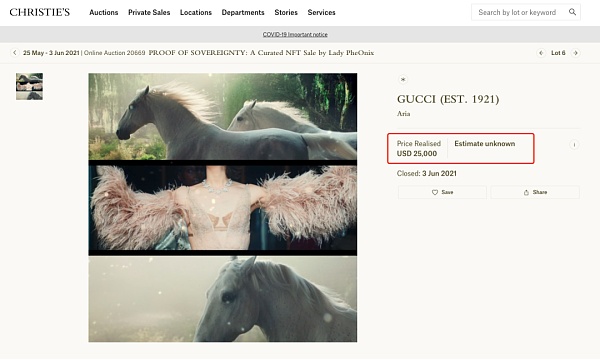Screen dimensions: 600x363
Task: Click the Aria title text
Action: coord(404,114)
